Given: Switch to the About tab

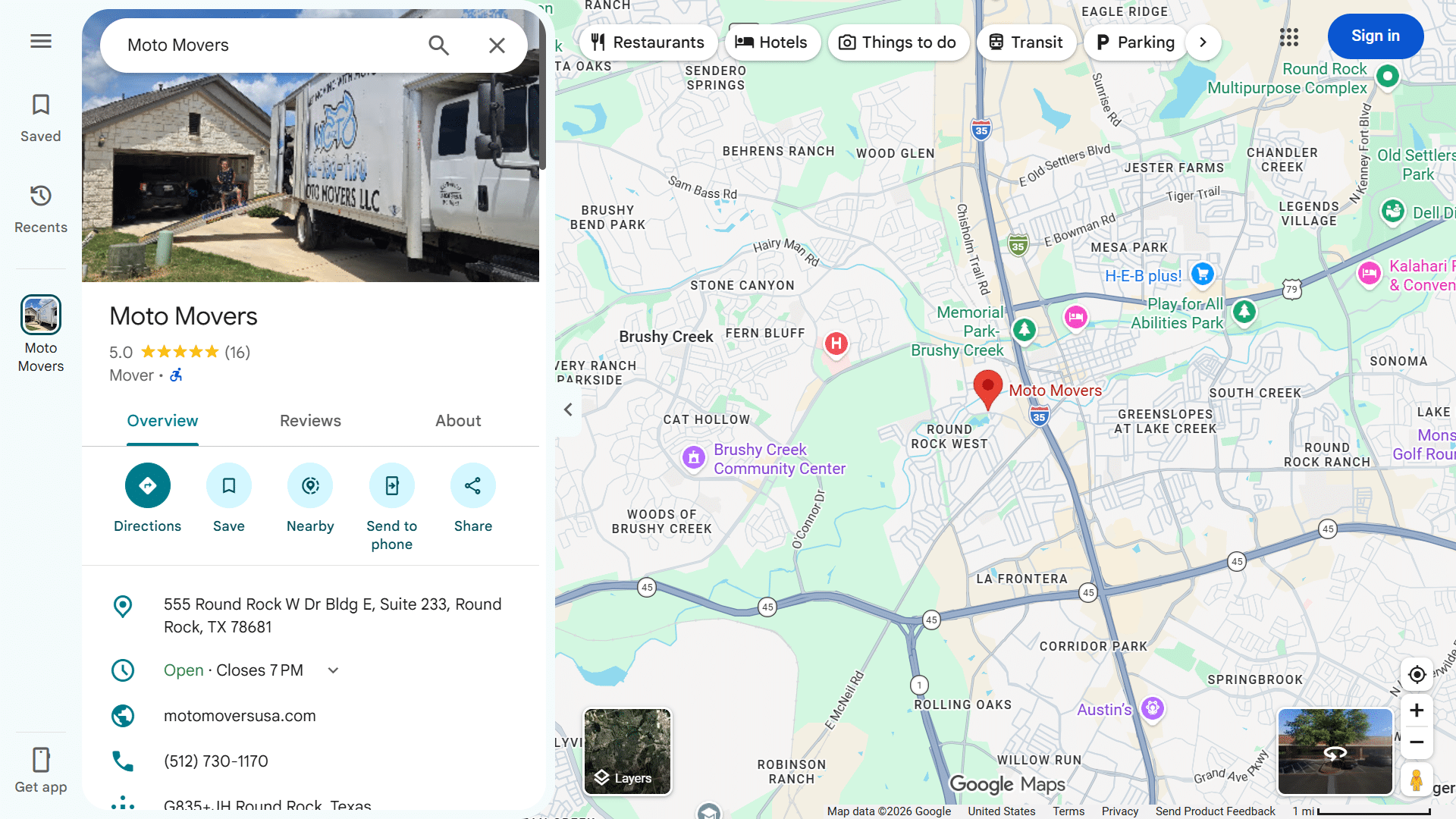Looking at the screenshot, I should click(x=458, y=421).
